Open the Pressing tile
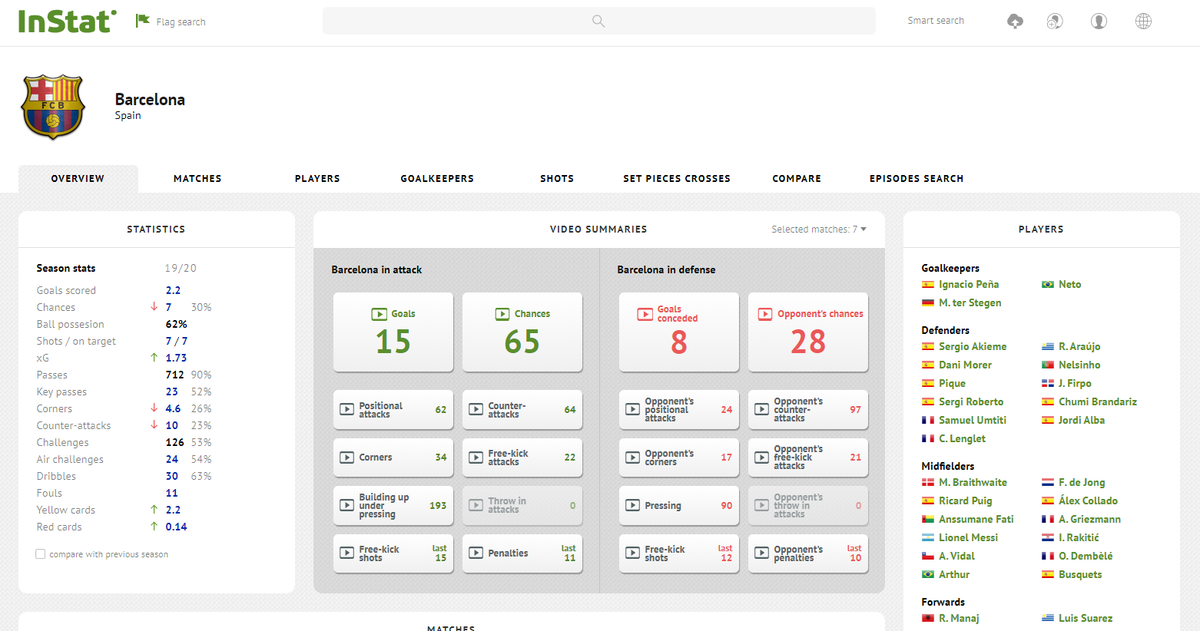1200x631 pixels. (x=679, y=506)
